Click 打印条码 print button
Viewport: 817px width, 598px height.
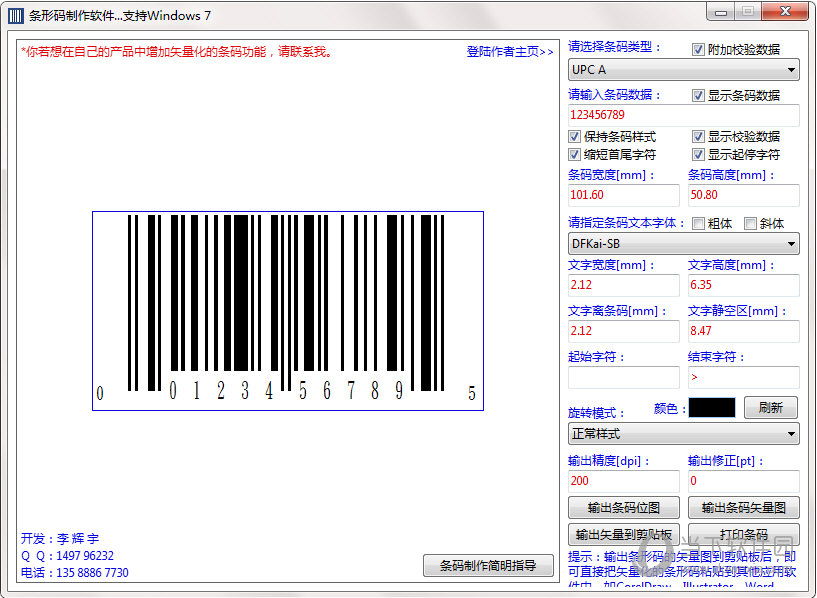pos(744,534)
